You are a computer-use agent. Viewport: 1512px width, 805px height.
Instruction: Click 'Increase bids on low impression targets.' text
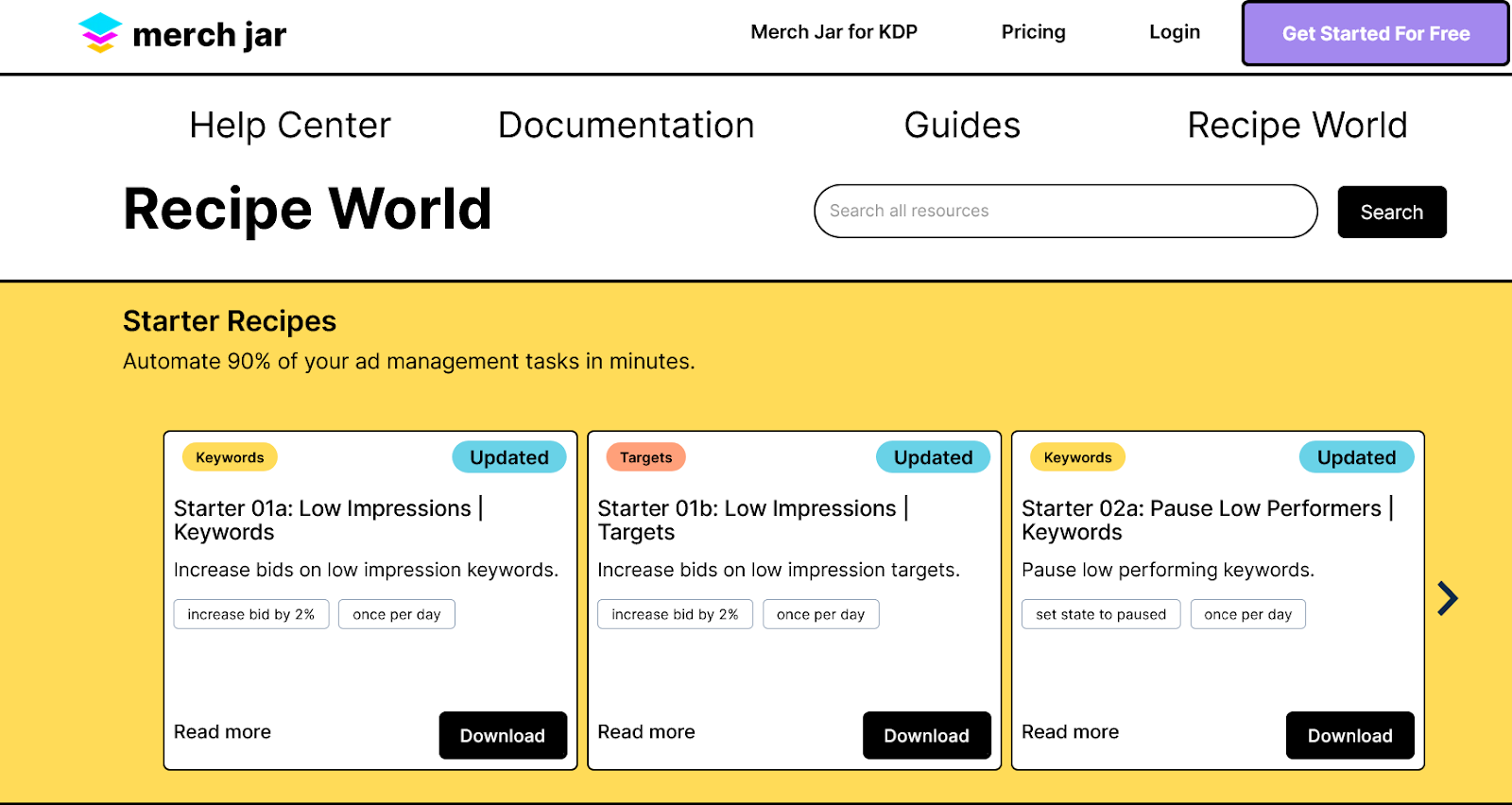tap(779, 570)
